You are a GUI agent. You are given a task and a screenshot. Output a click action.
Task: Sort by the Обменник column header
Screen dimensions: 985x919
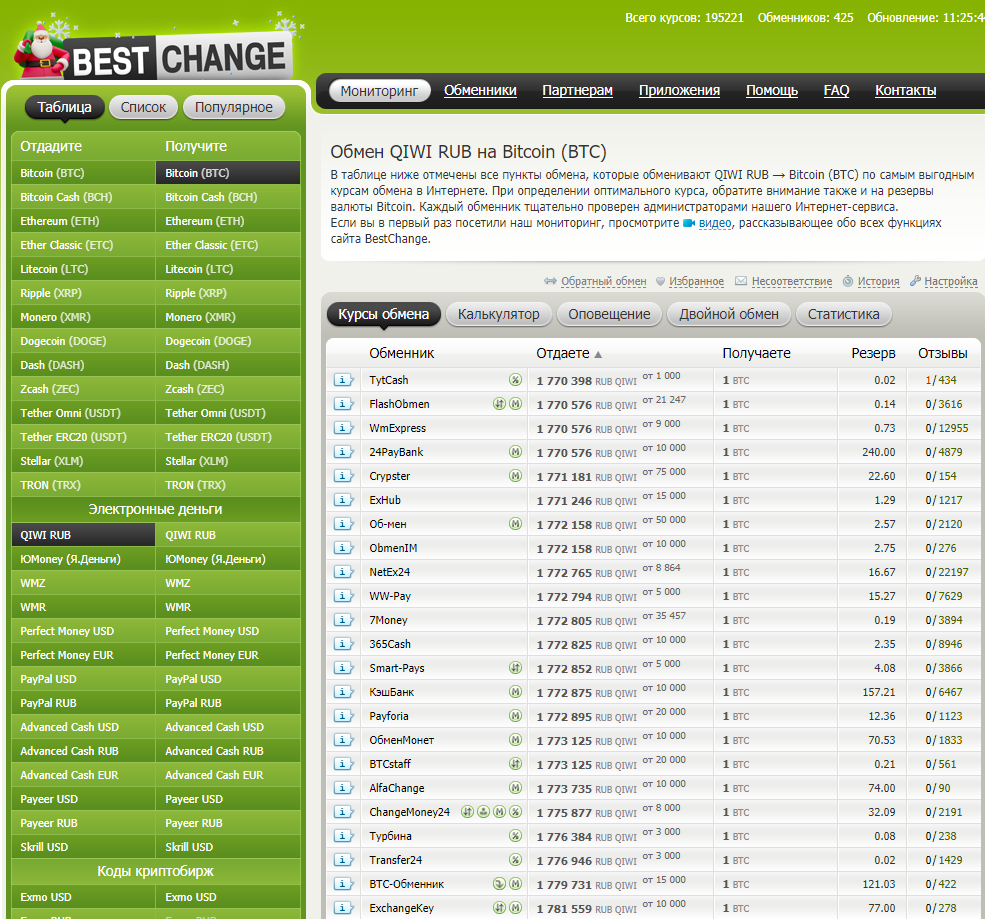(401, 354)
